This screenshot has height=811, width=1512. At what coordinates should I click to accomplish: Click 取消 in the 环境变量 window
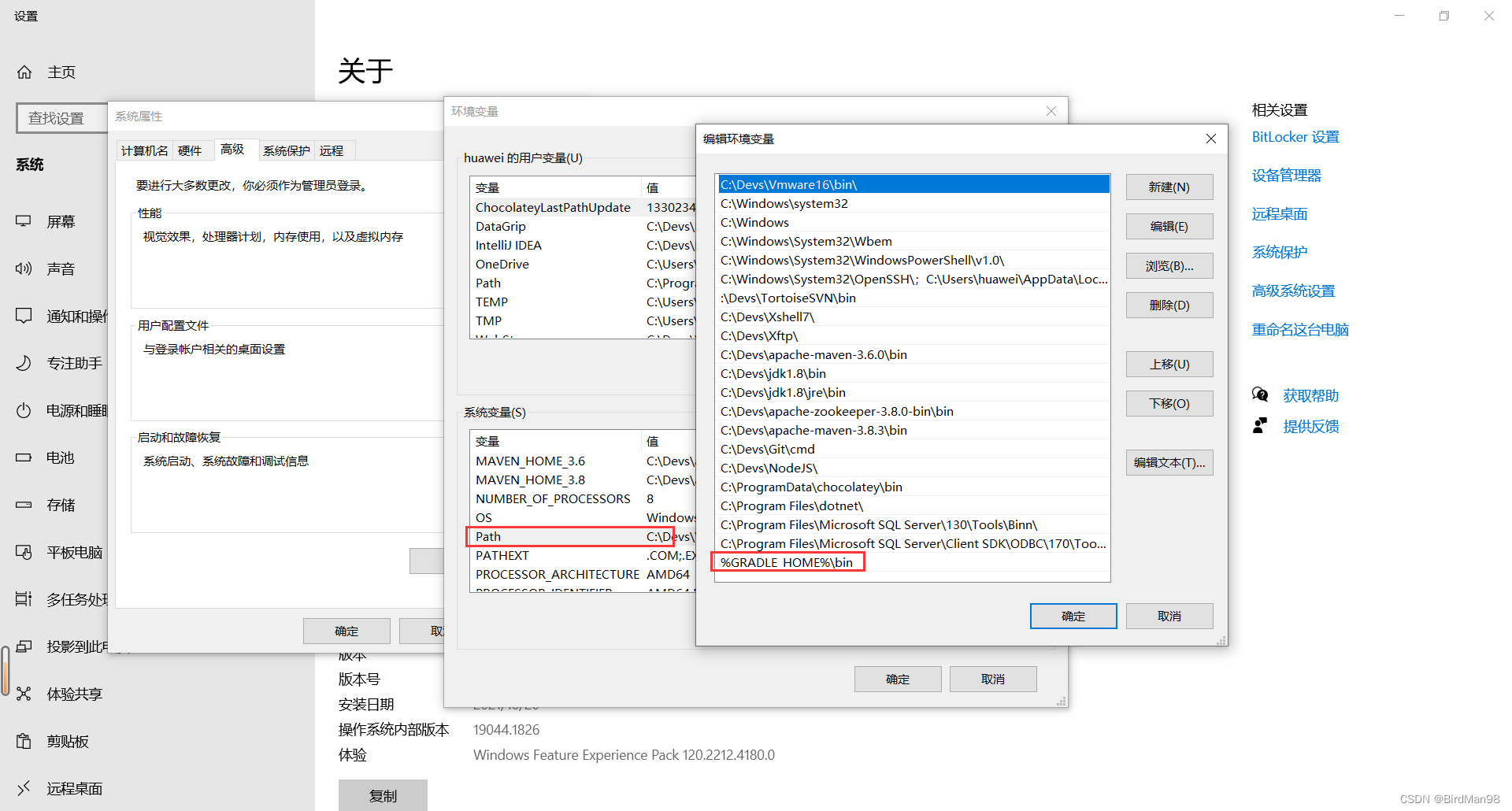(x=993, y=679)
